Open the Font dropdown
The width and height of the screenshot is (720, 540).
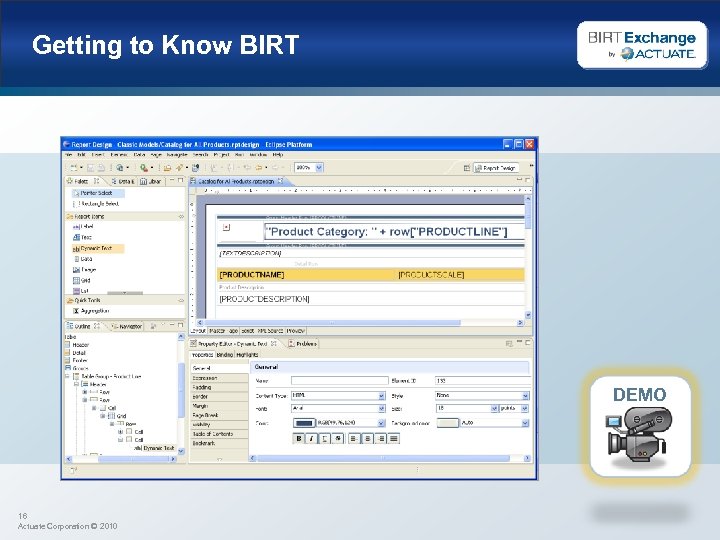click(x=381, y=409)
